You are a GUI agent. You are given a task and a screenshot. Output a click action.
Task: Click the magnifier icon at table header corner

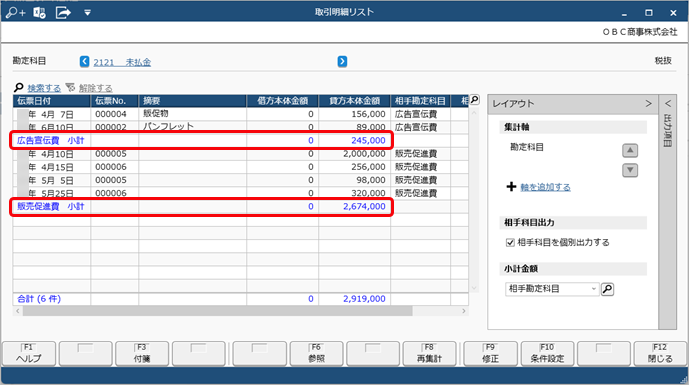click(x=475, y=100)
